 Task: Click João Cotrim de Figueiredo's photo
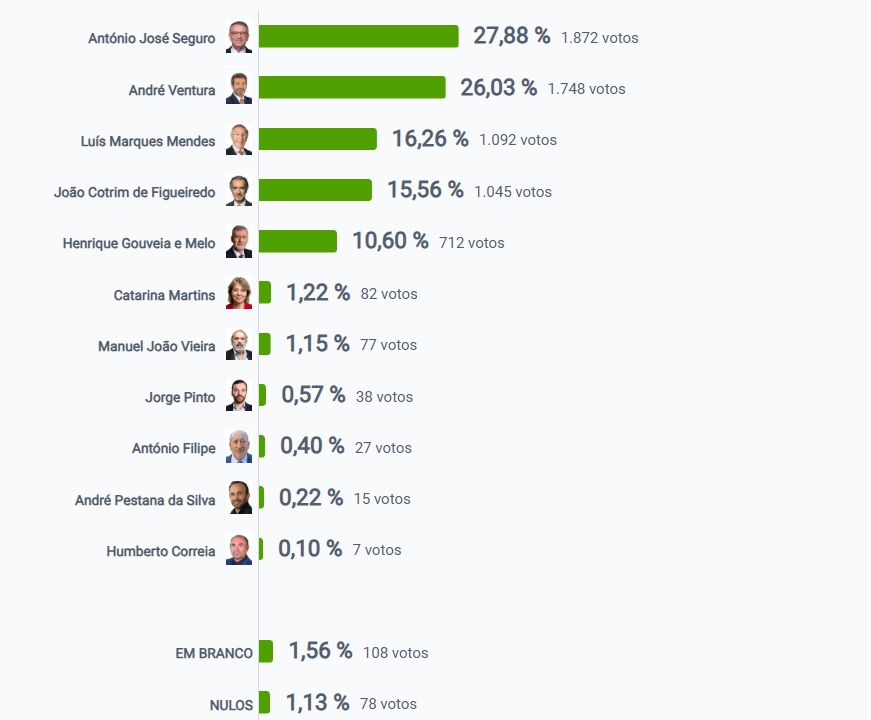coord(239,191)
